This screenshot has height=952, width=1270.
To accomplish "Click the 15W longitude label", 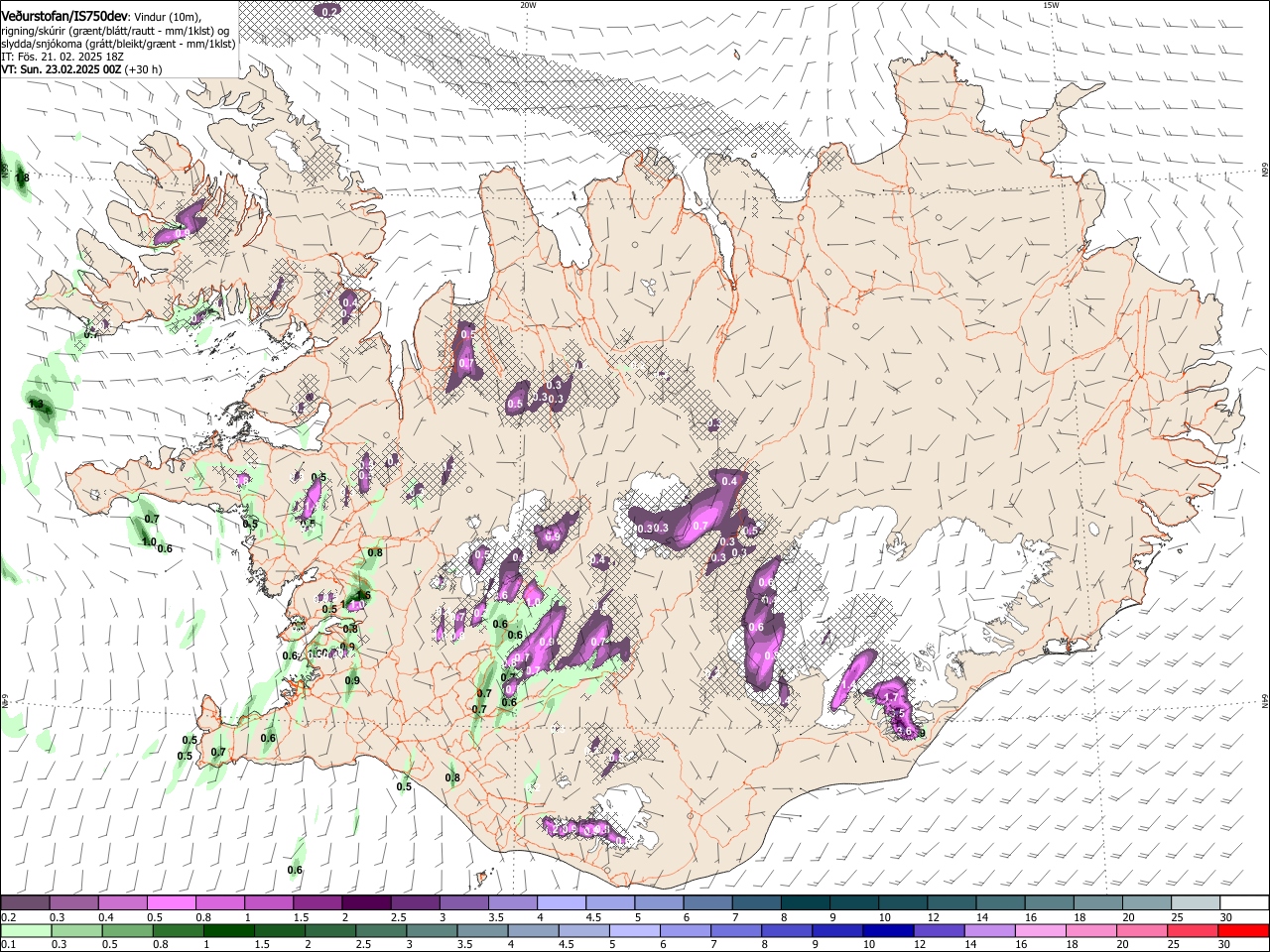I will pos(1051,5).
